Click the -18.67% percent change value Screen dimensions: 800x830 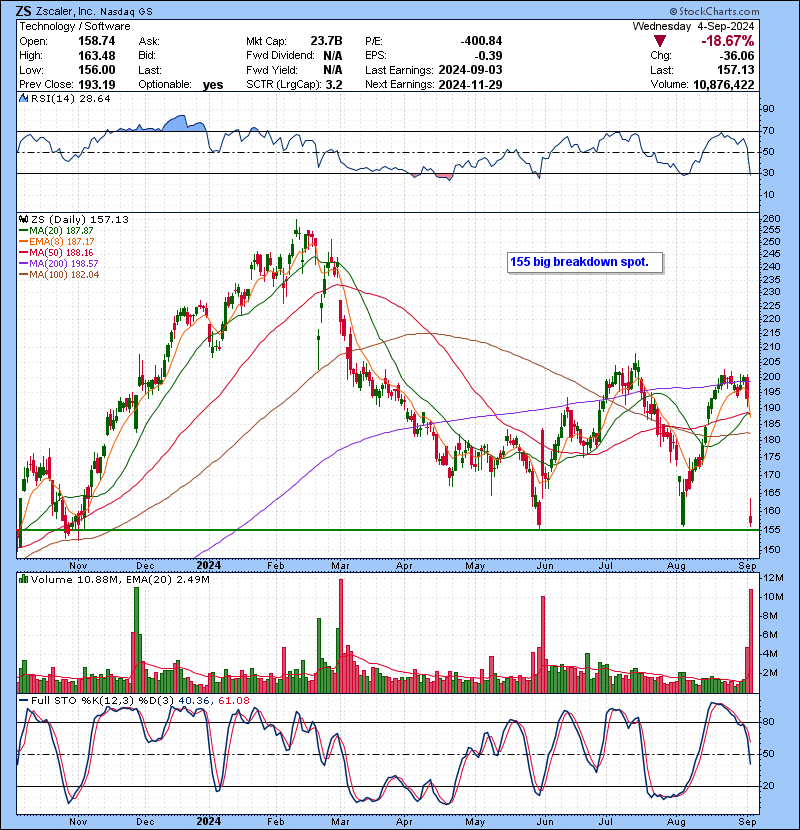[x=727, y=41]
